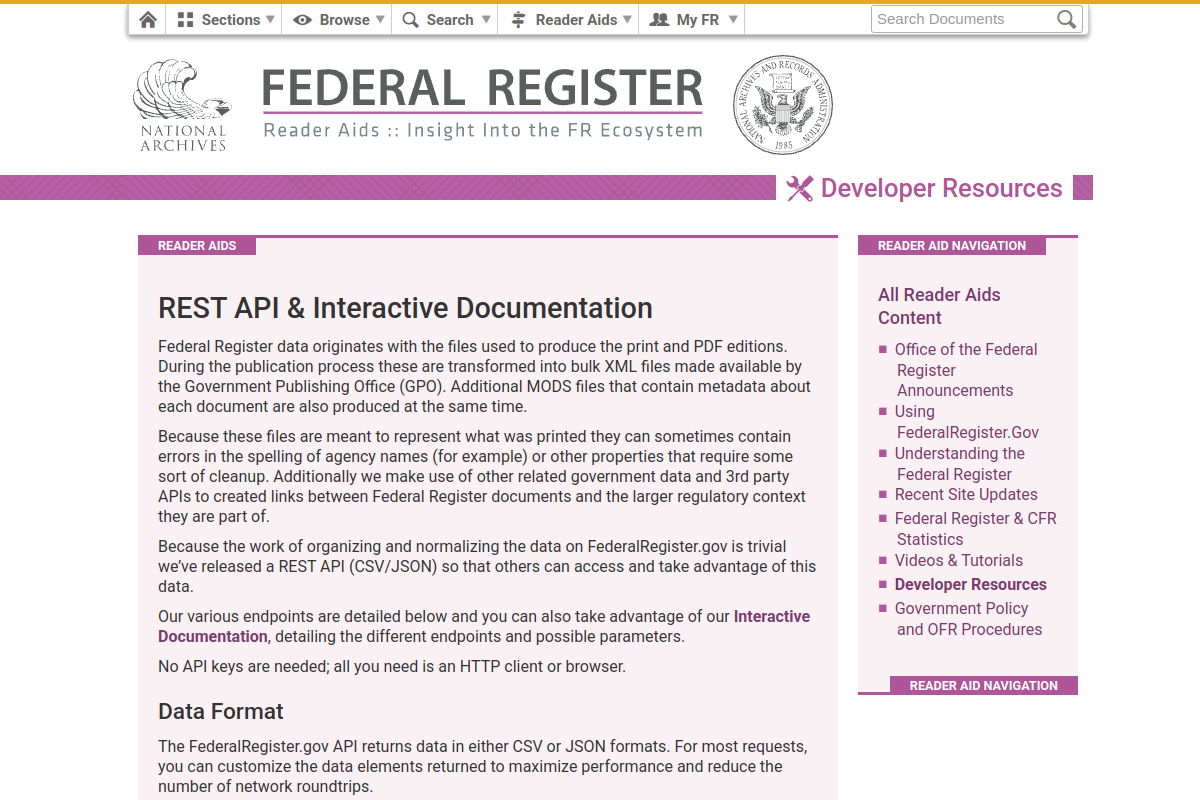
Task: Click the National Archives eagle logo
Action: coord(181,105)
